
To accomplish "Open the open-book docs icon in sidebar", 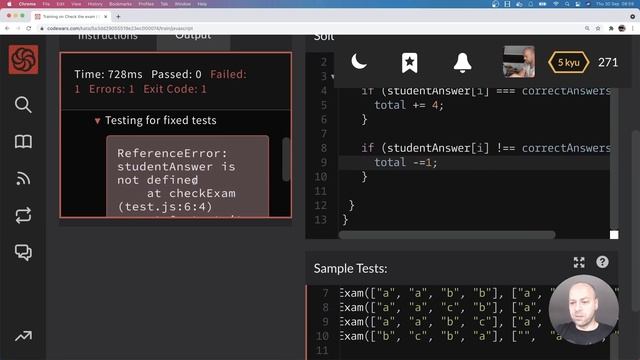I will 23,142.
